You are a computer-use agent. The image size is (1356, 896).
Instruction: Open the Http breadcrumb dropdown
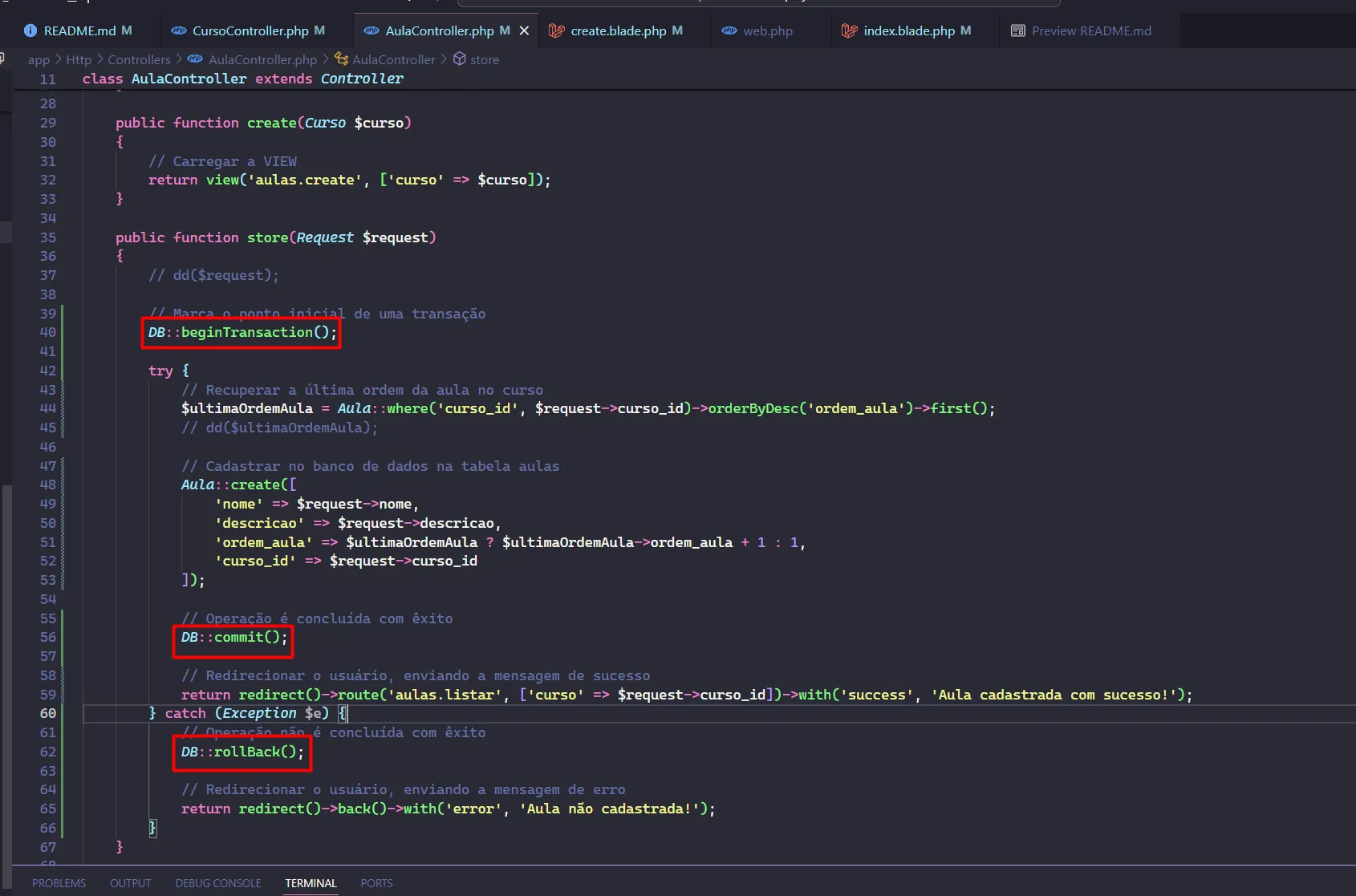tap(79, 59)
